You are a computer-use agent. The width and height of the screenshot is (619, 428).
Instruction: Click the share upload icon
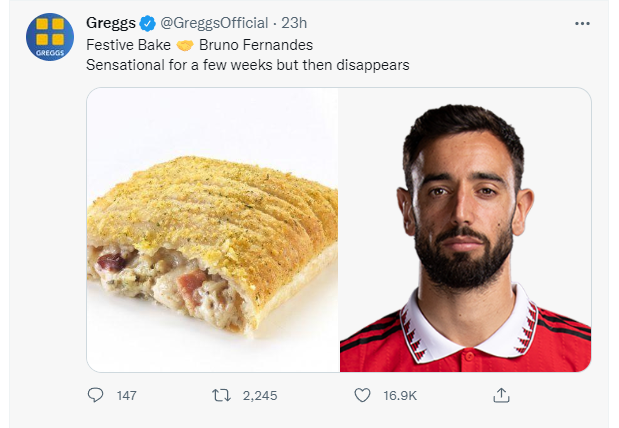[501, 395]
